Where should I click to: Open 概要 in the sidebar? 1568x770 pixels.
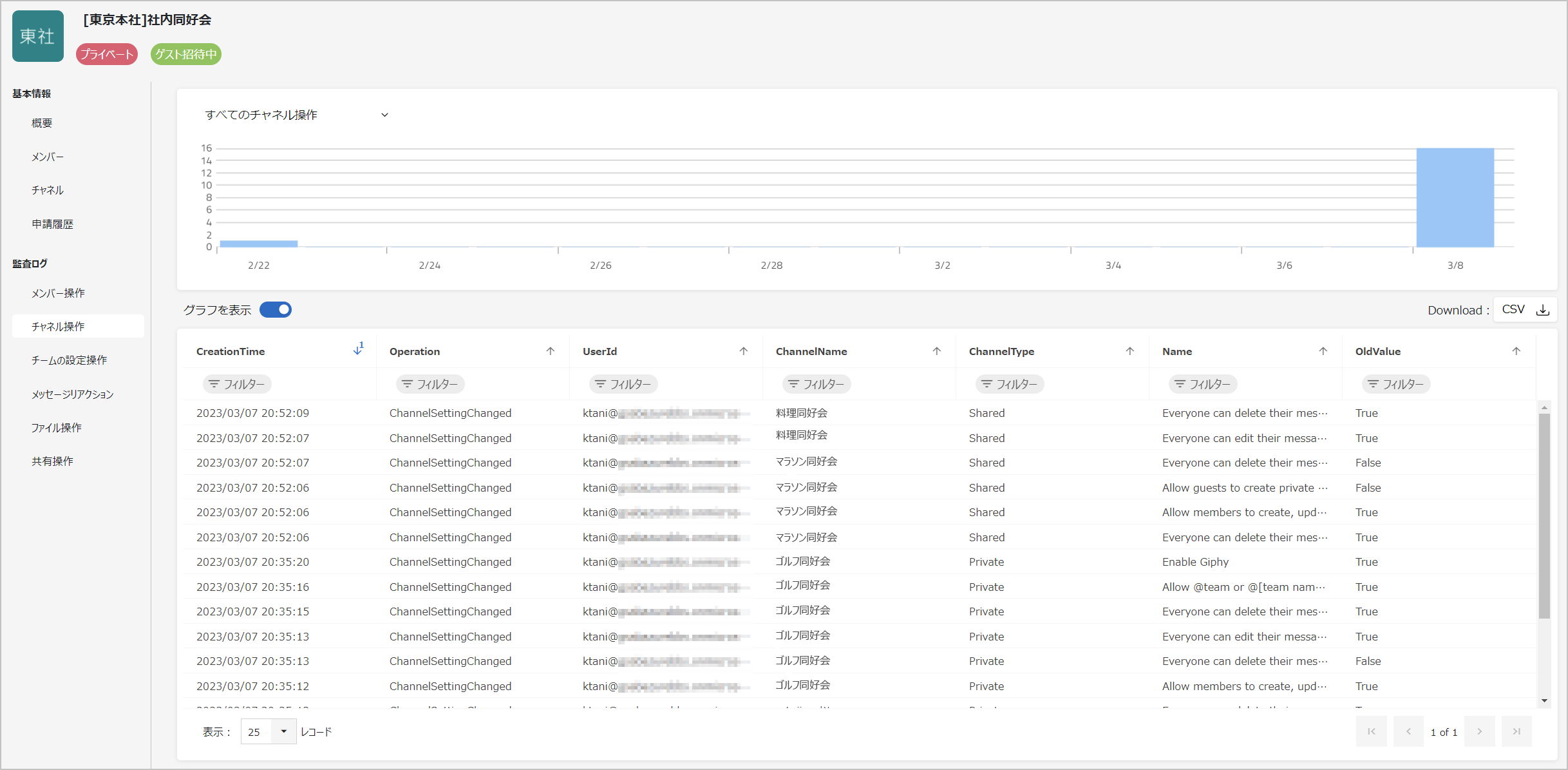point(42,122)
